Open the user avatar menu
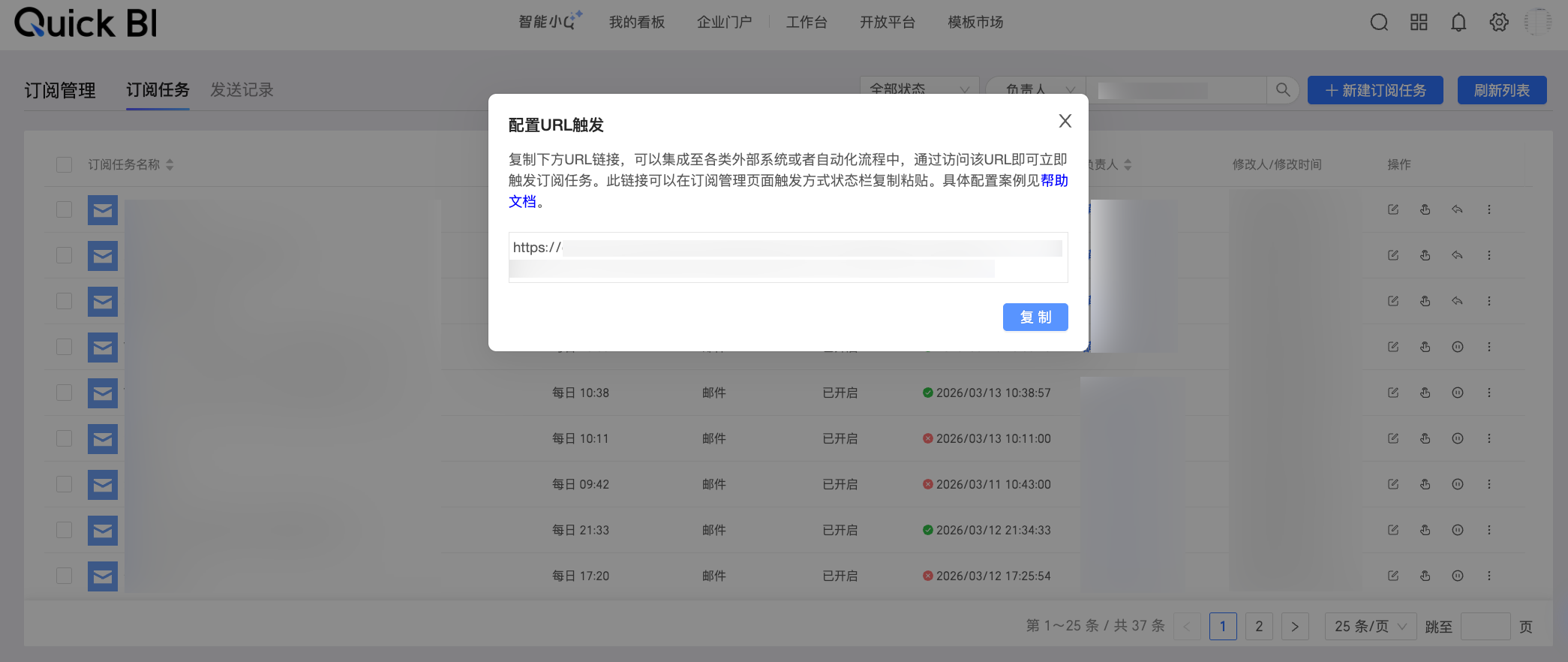This screenshot has width=1568, height=662. tap(1538, 23)
